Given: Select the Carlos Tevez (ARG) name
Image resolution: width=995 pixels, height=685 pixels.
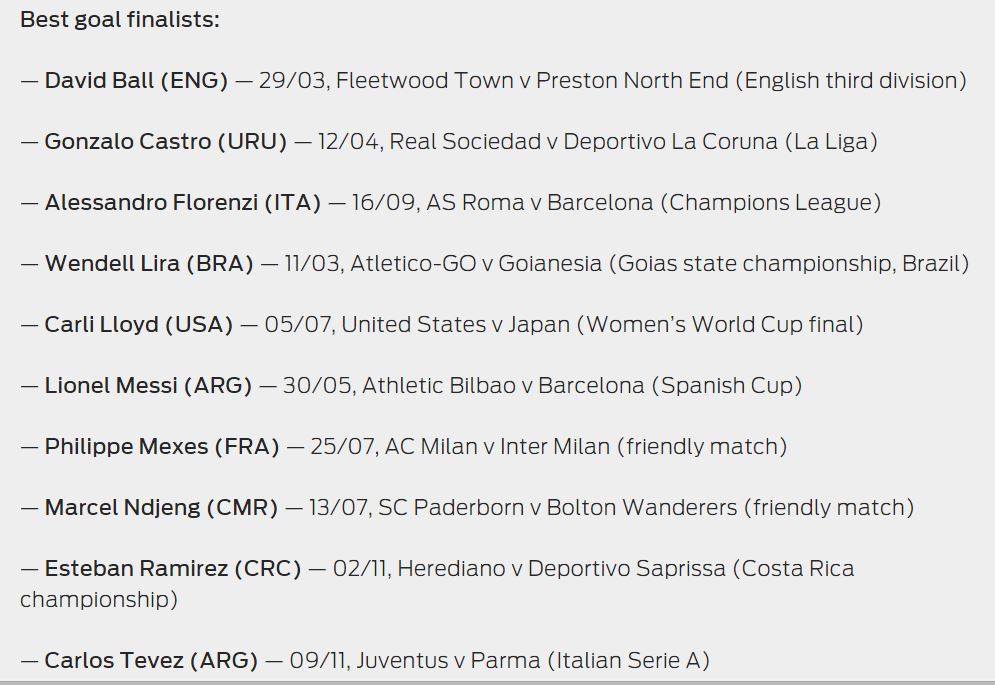Looking at the screenshot, I should click(x=151, y=660).
